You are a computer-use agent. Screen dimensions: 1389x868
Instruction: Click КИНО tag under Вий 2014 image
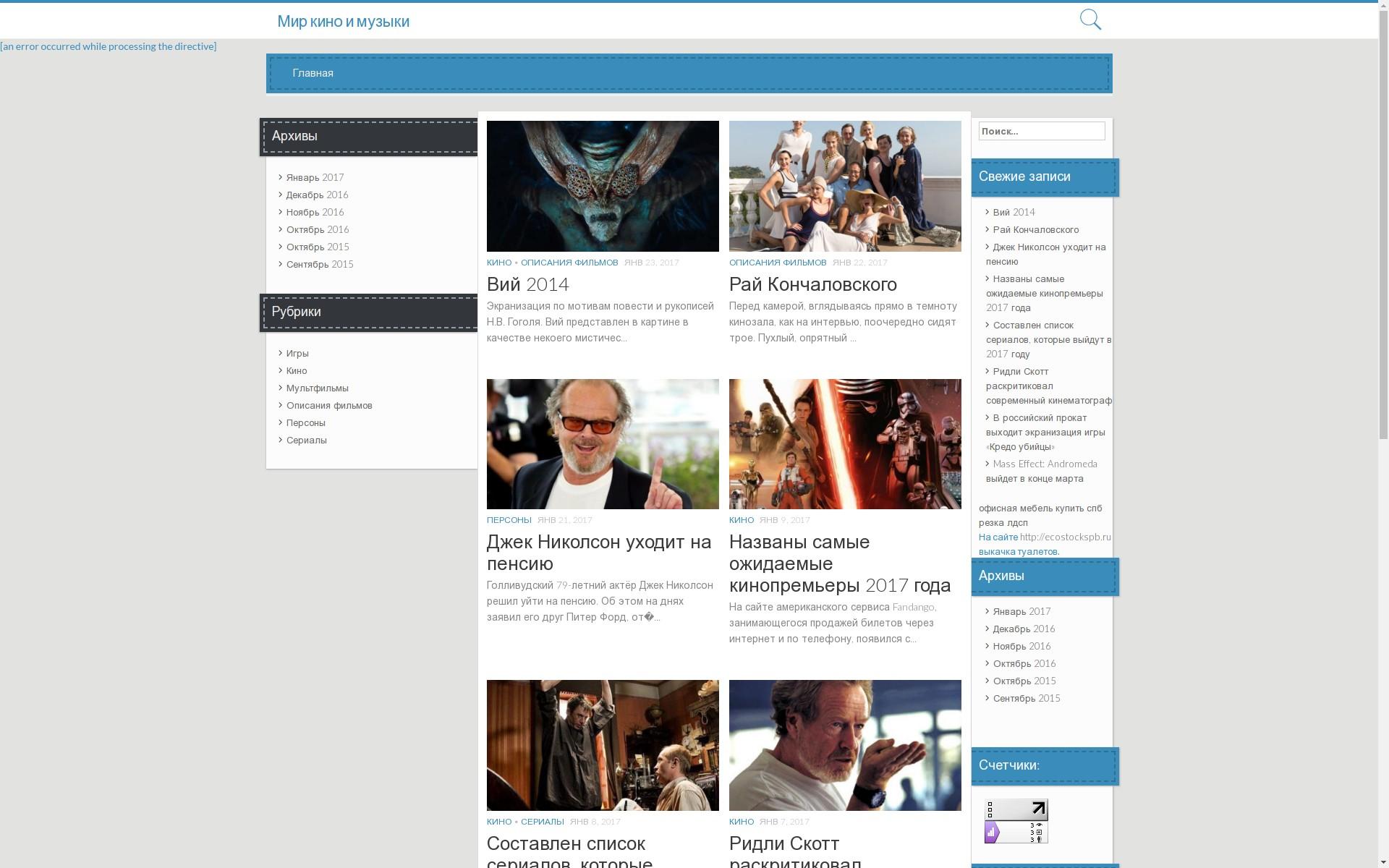click(499, 263)
